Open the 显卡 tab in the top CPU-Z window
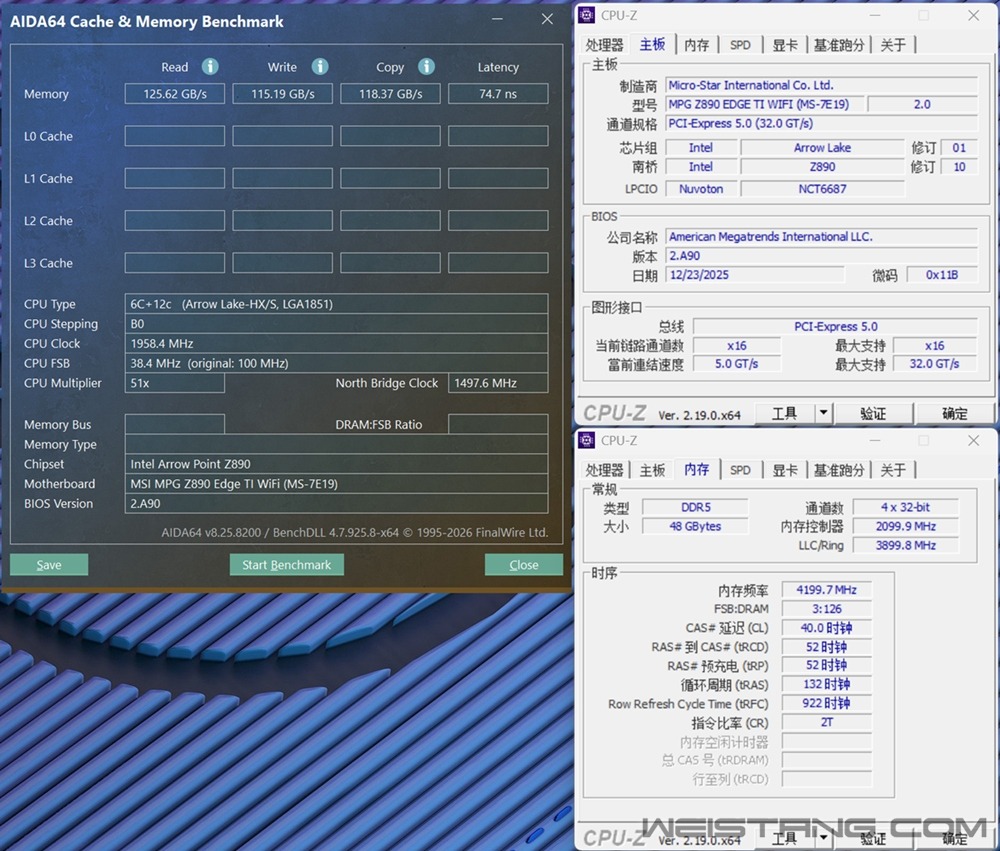This screenshot has height=851, width=1000. point(783,44)
